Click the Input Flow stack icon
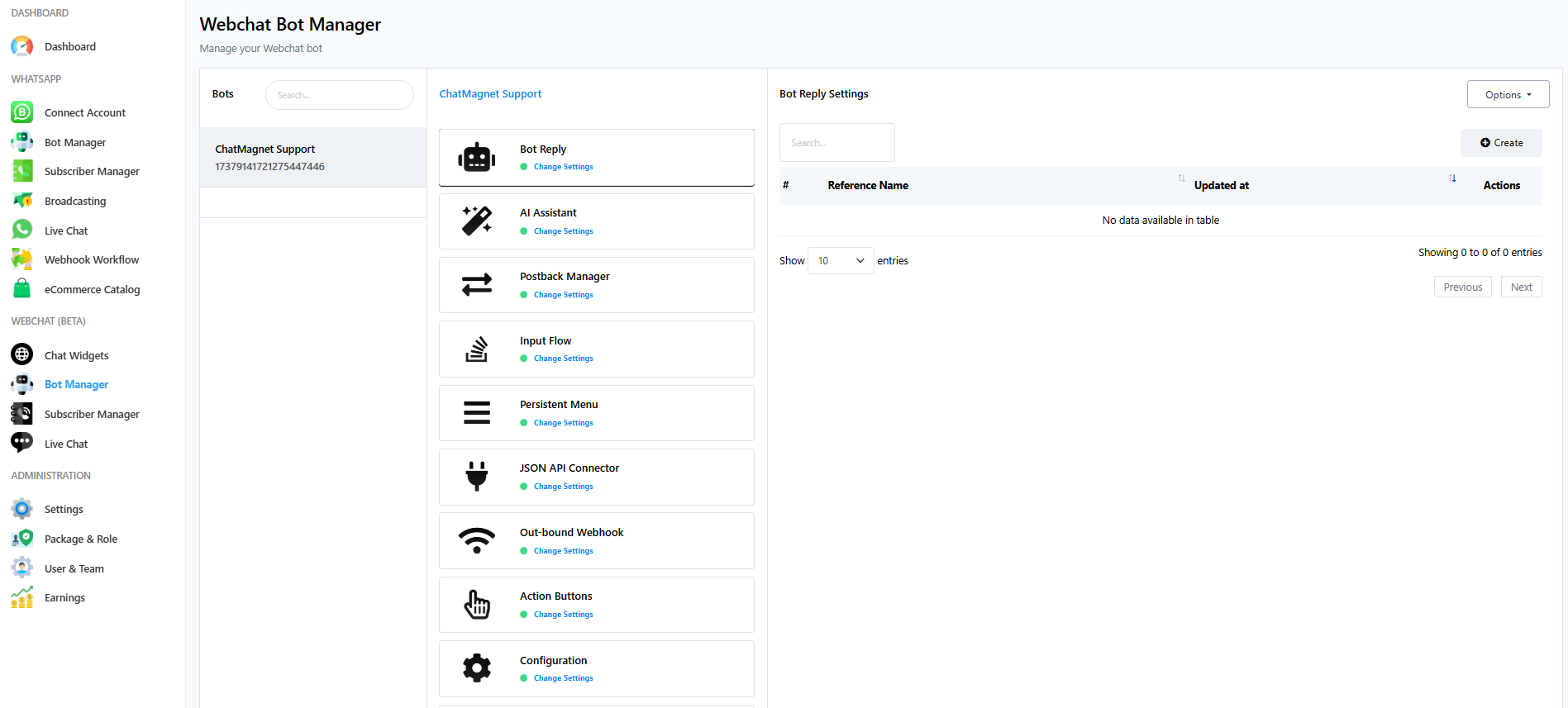Screen dimensions: 1568x708 tap(477, 349)
